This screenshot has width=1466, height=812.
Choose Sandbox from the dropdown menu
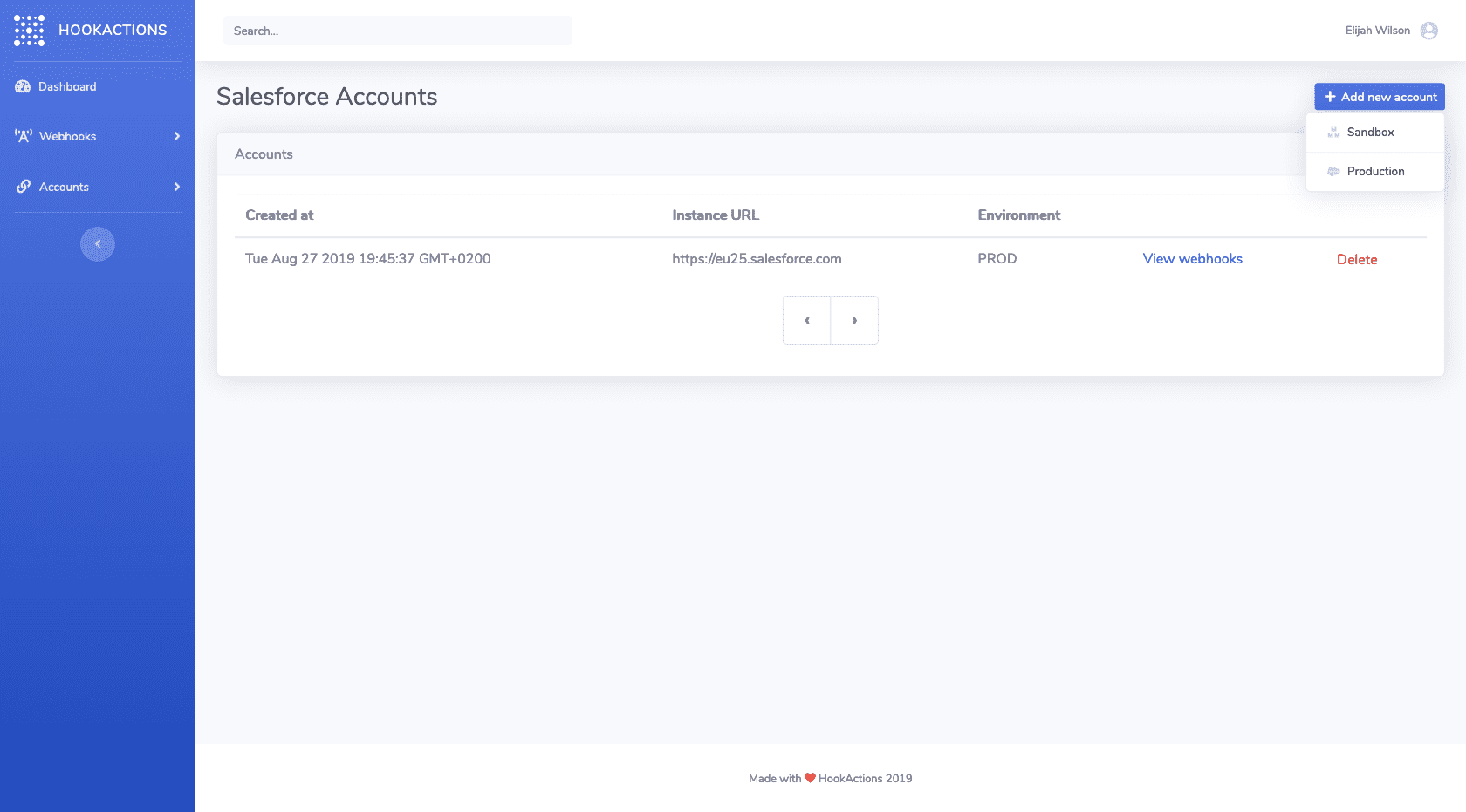[x=1375, y=133]
